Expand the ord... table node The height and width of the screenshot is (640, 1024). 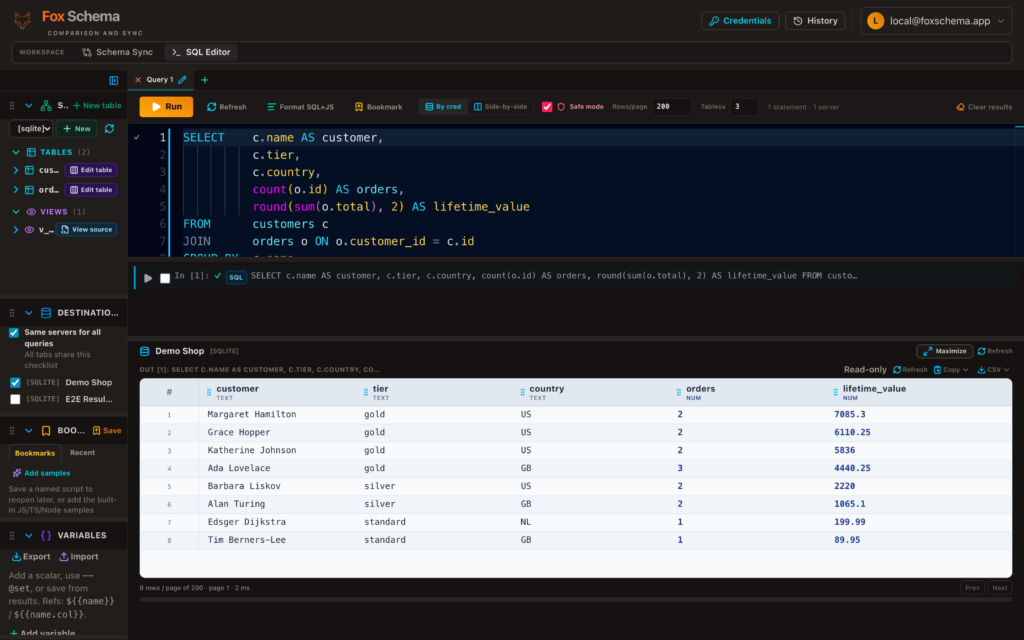pos(16,190)
